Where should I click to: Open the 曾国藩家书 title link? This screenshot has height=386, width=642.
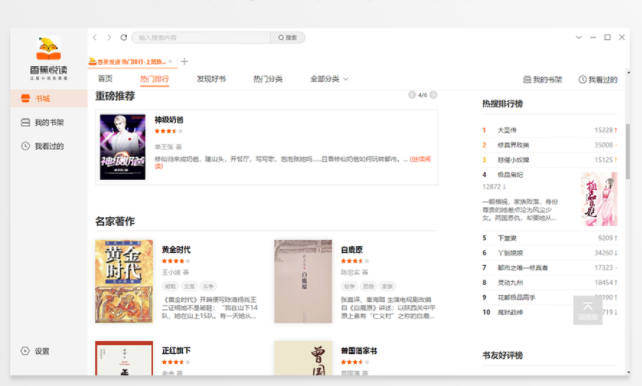[359, 350]
